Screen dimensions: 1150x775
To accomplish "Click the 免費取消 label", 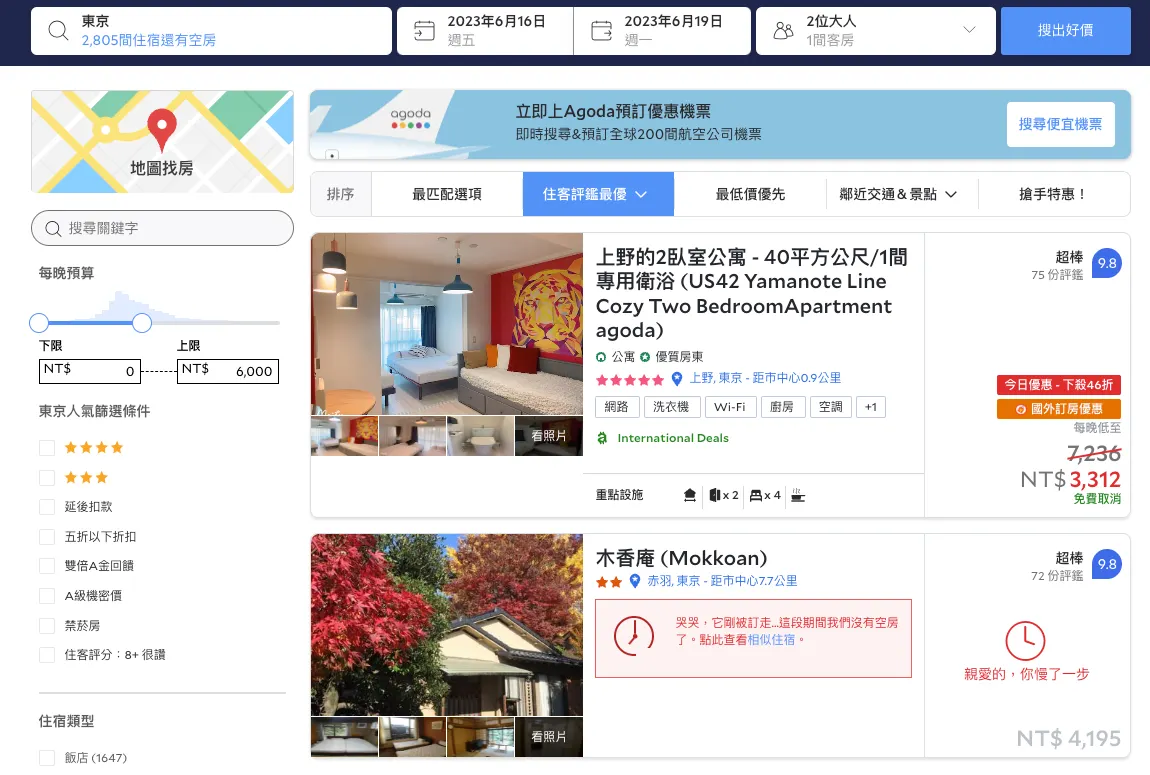I will click(x=1097, y=499).
